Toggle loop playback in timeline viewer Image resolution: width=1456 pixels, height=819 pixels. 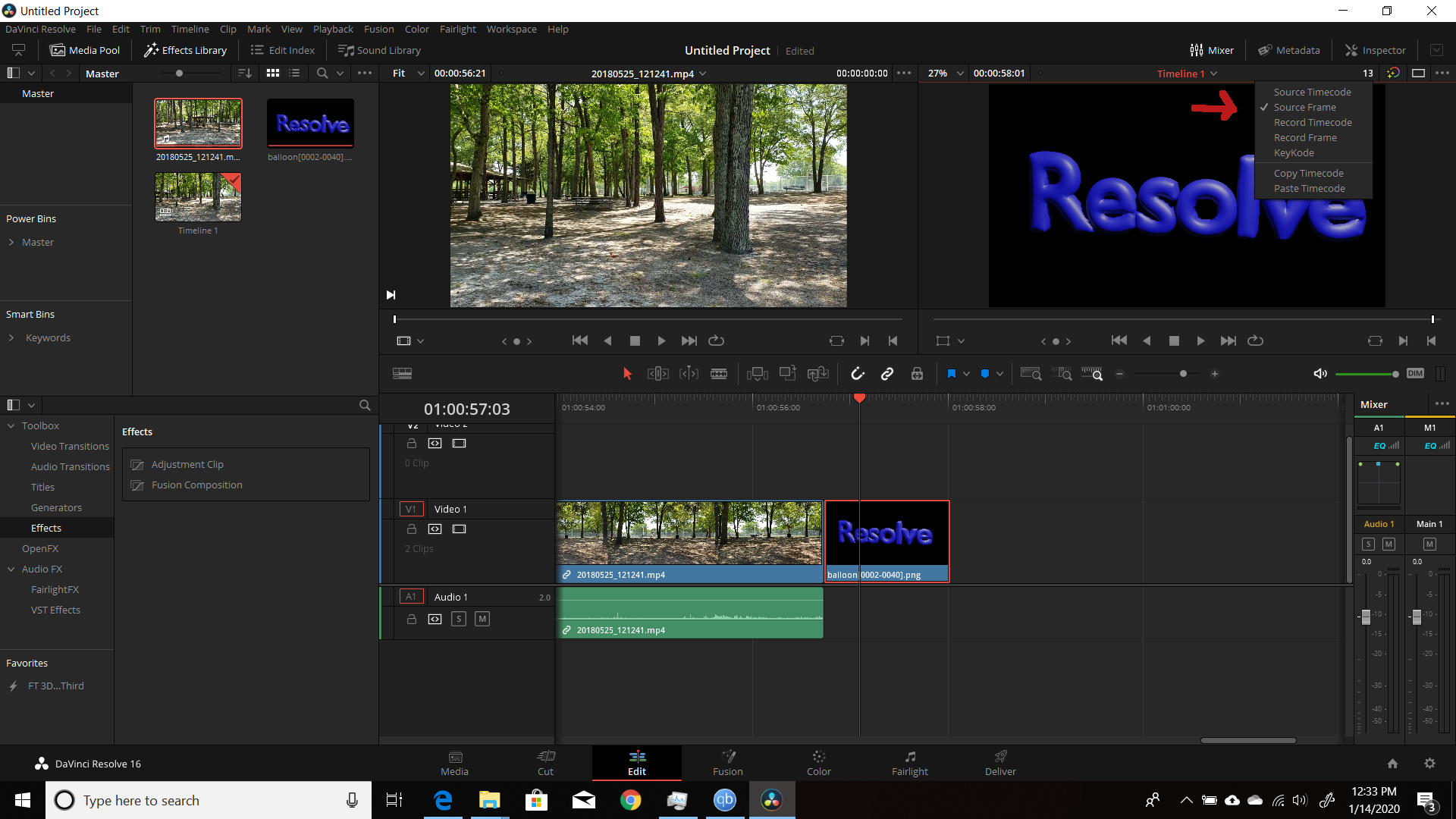point(1256,341)
